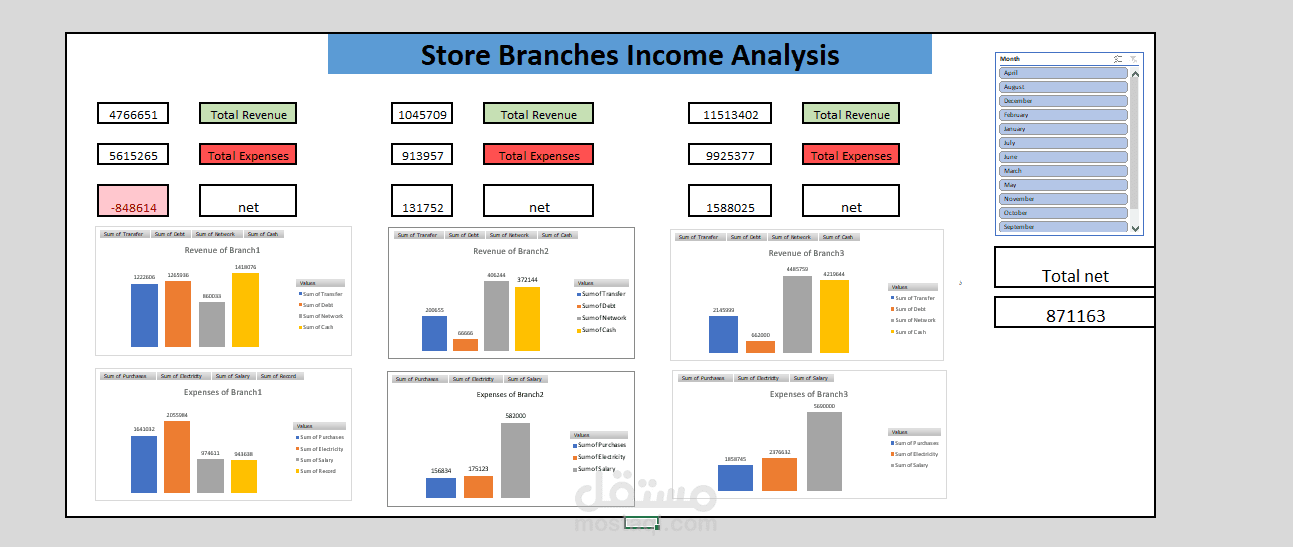Open Values legend button in Revenue of Branch1
Screen dimensions: 1293x547
pos(321,283)
